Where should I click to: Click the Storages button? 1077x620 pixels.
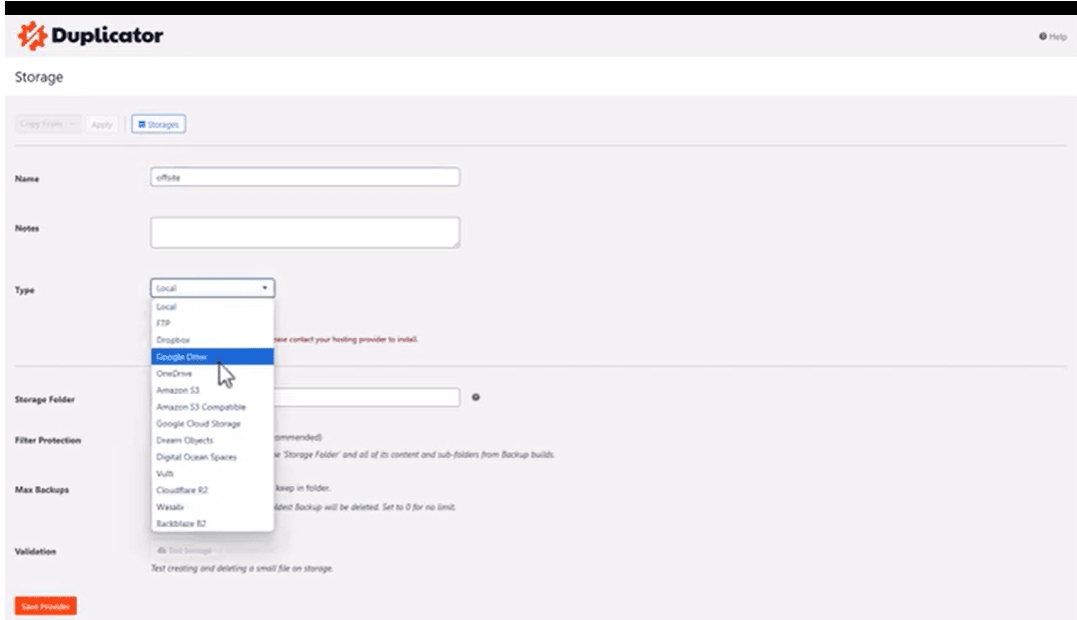158,124
